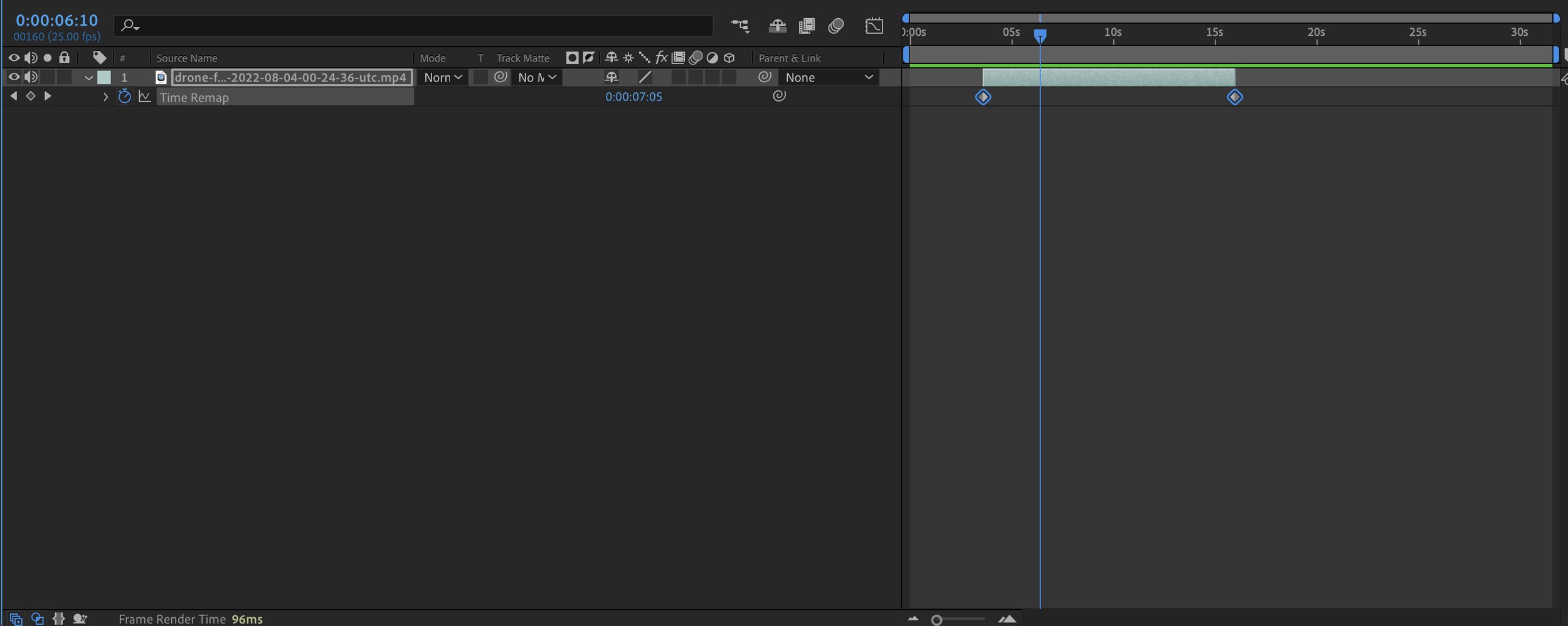
Task: Open the Composition Mini-Flowchart
Action: (740, 26)
